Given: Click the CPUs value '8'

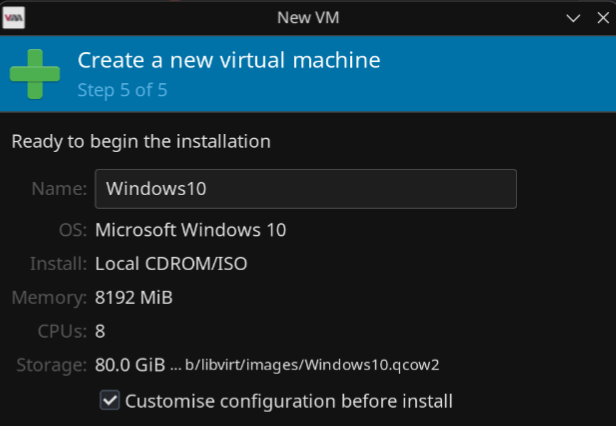Looking at the screenshot, I should (100, 331).
